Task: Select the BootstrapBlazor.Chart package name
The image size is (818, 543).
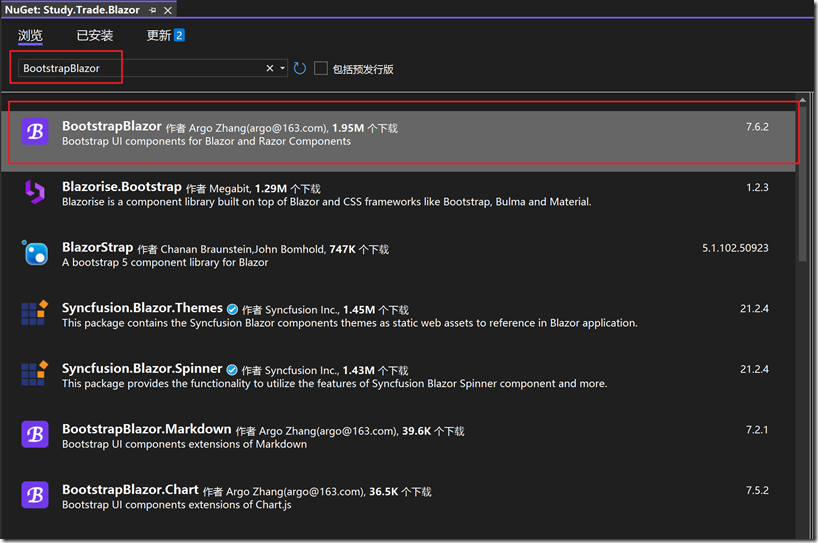Action: (x=130, y=489)
